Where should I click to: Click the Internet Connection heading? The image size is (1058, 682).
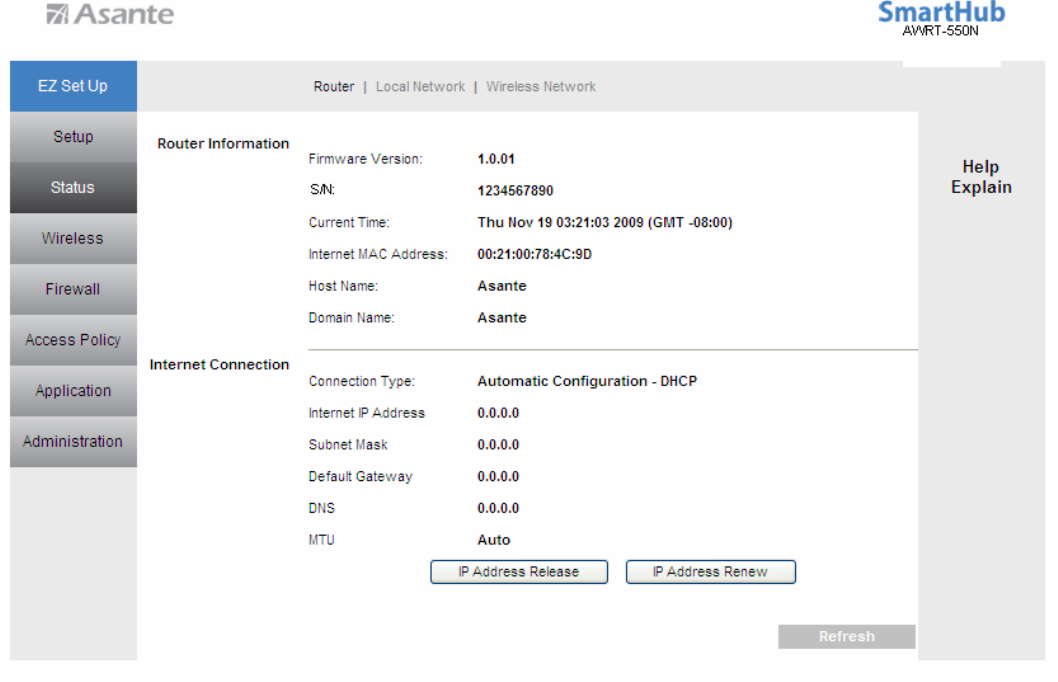click(219, 365)
